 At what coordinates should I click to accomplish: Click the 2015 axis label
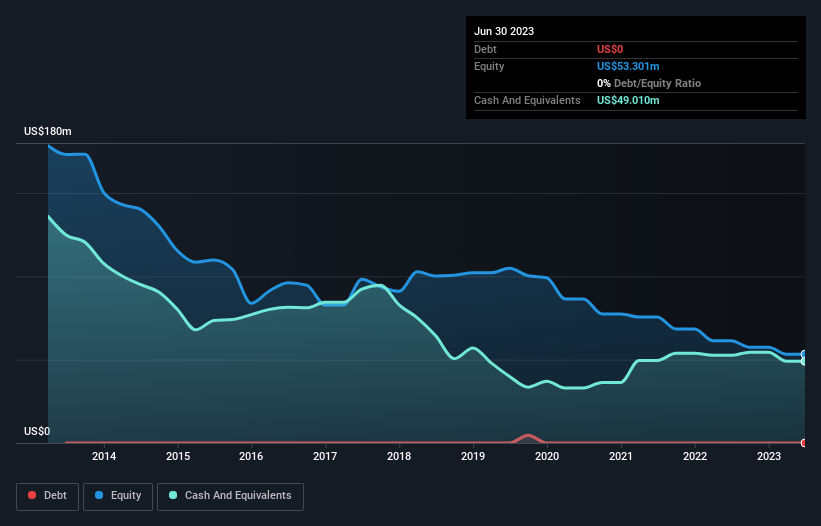click(178, 456)
